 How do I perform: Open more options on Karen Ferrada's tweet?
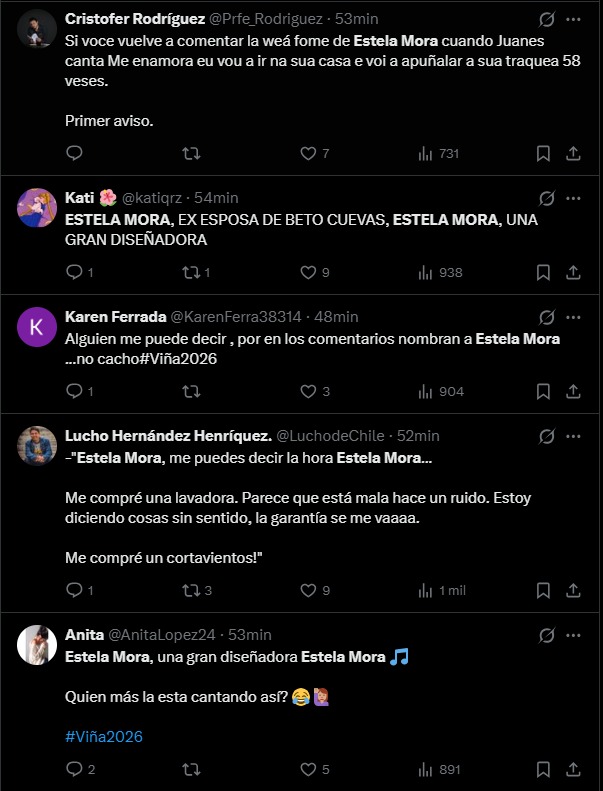[x=573, y=317]
